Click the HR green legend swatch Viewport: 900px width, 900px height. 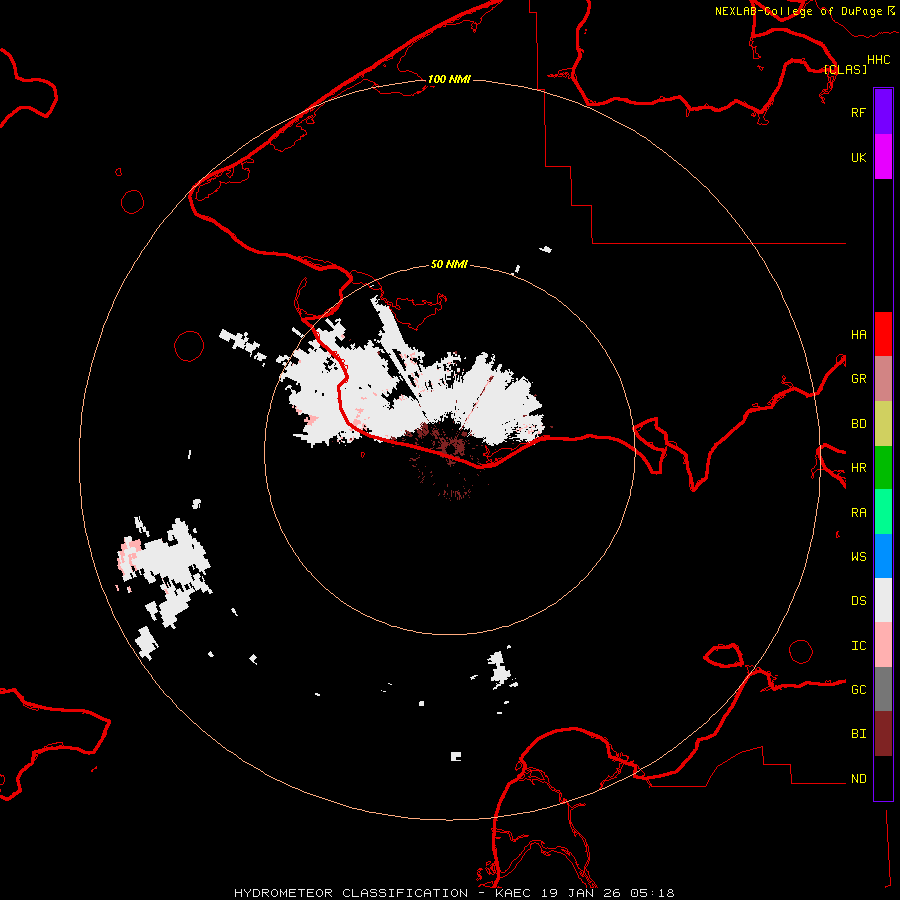coord(883,467)
